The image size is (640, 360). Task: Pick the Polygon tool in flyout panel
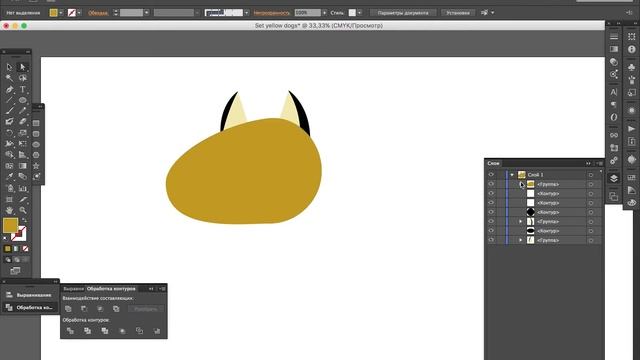(x=36, y=155)
